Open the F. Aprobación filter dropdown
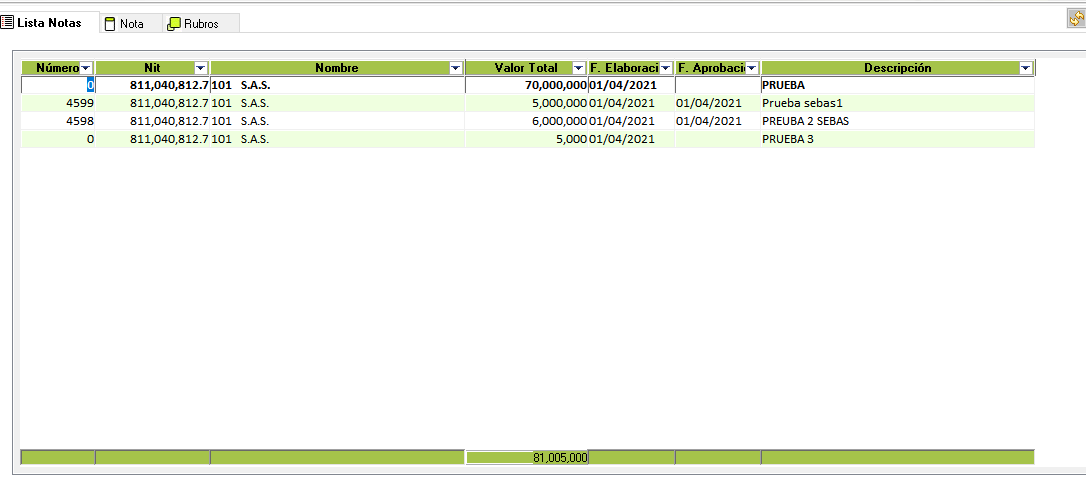The image size is (1086, 488). 751,68
